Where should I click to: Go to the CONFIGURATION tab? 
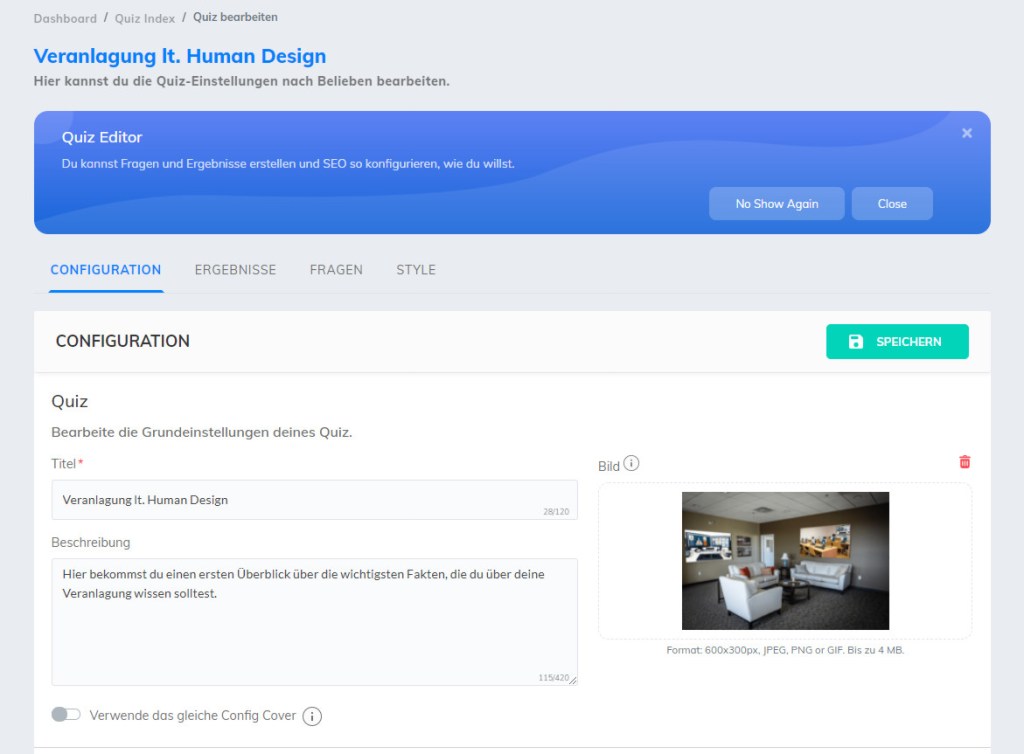point(106,270)
